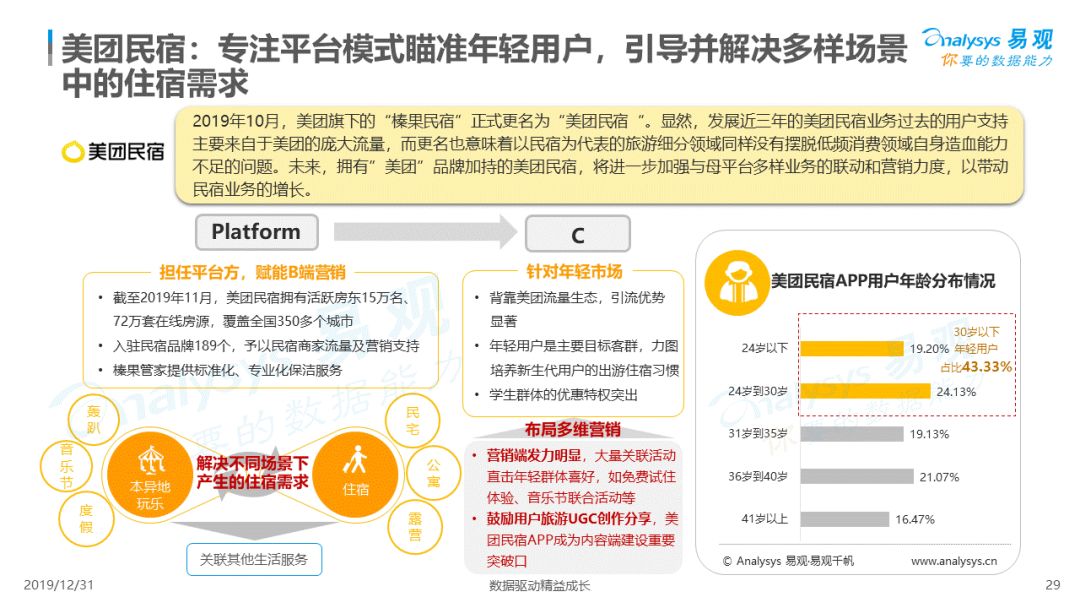Click the page number 29
The width and height of the screenshot is (1080, 608).
pyautogui.click(x=1052, y=585)
